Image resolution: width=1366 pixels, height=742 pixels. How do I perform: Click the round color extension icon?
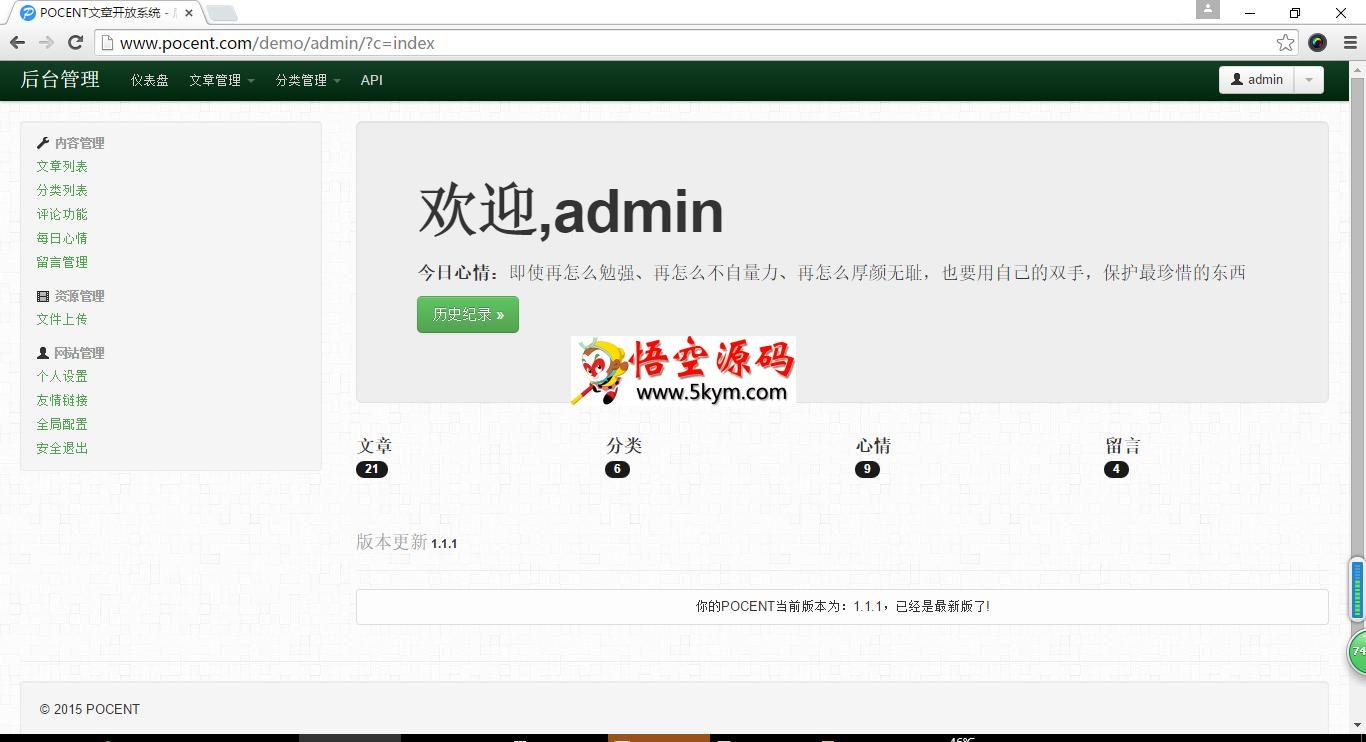[x=1318, y=42]
